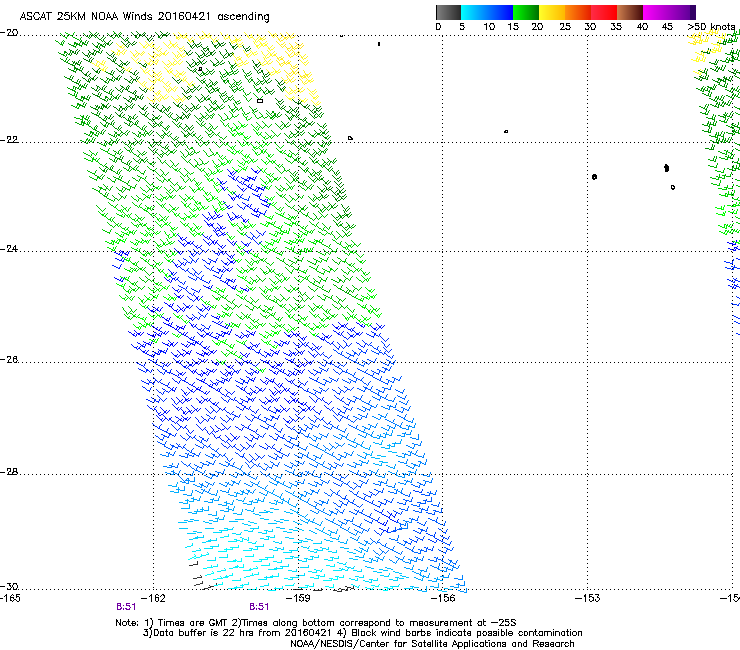Viewport: 740px width, 650px height.
Task: Select the yellow 20-25 knot legend segment
Action: pyautogui.click(x=552, y=12)
